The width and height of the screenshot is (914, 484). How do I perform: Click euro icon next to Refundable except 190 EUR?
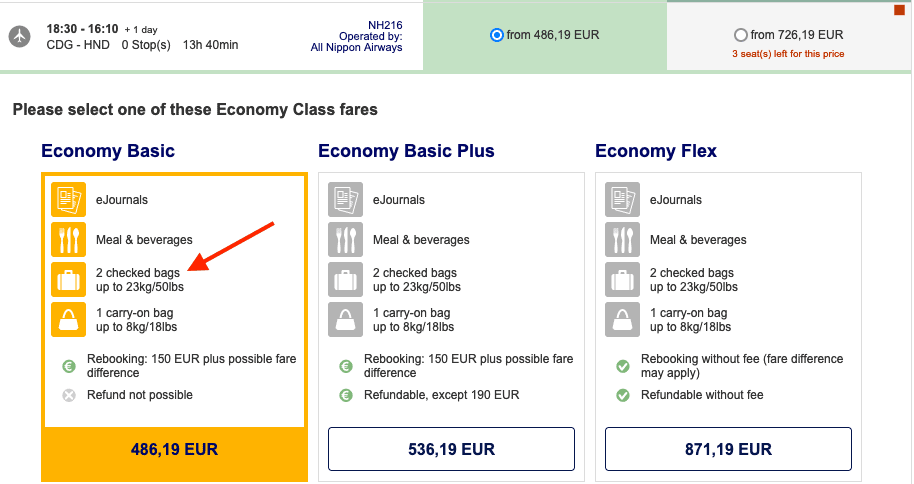pos(346,395)
